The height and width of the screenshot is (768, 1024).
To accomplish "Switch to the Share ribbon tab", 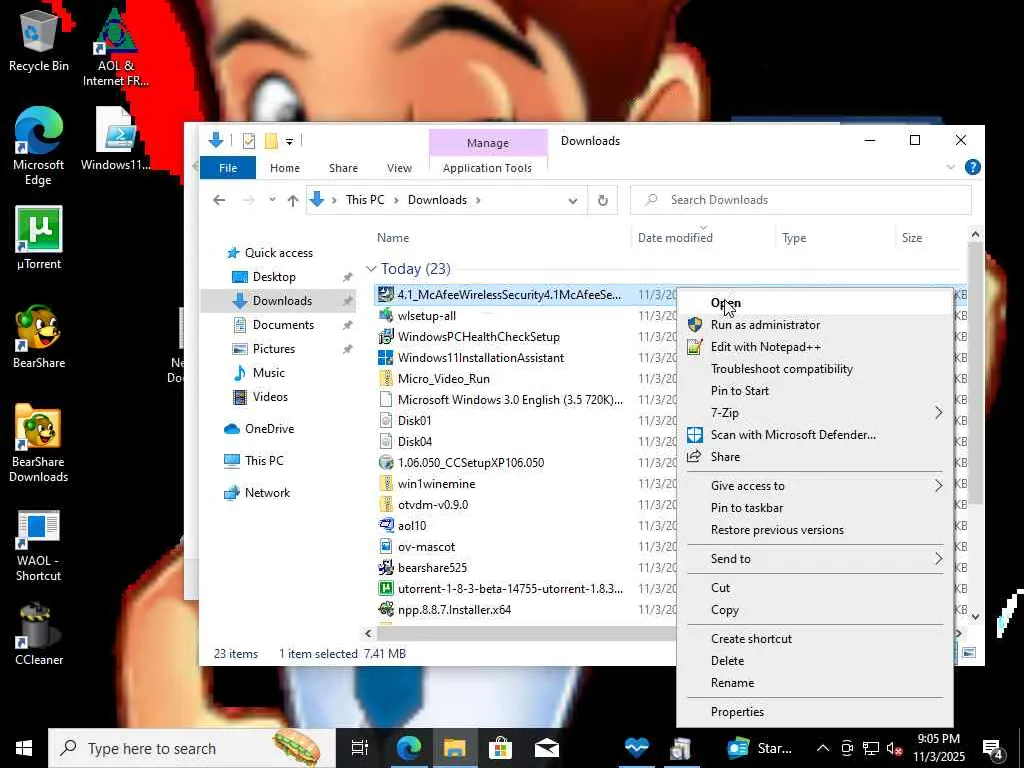I will [x=343, y=168].
